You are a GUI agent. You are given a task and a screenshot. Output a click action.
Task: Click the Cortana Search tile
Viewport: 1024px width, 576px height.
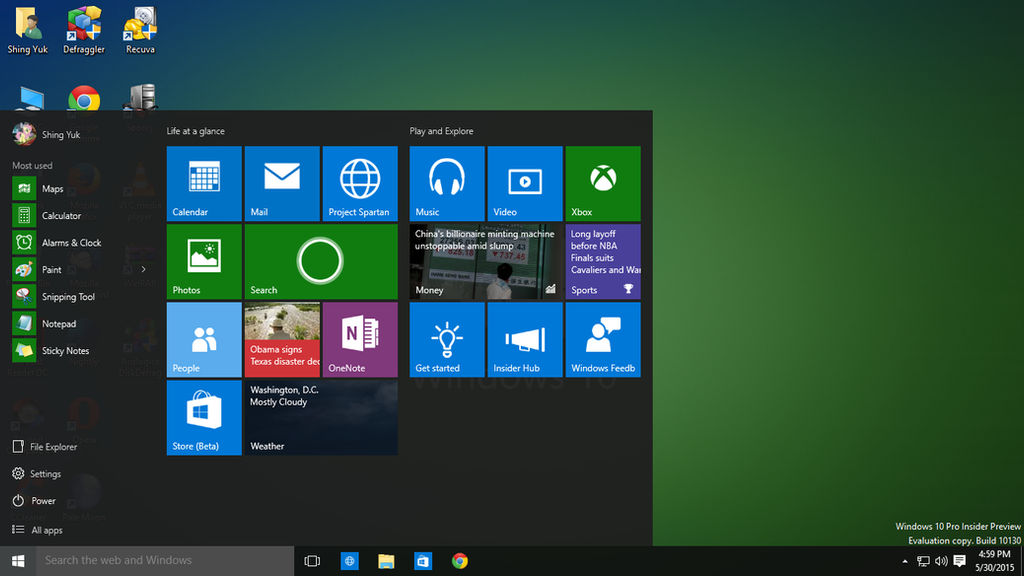tap(321, 262)
